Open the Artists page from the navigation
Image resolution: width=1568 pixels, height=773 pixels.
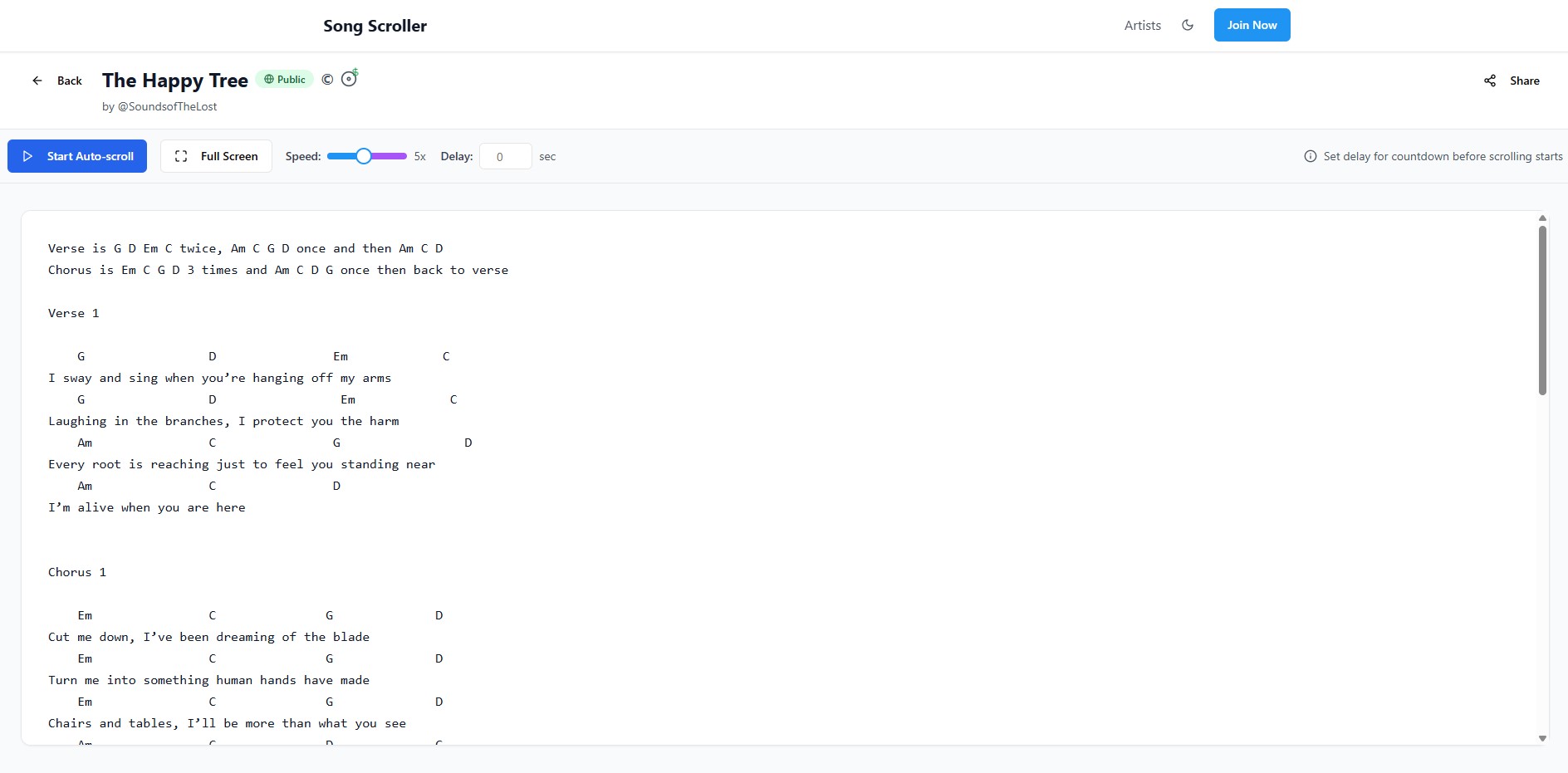pos(1142,25)
